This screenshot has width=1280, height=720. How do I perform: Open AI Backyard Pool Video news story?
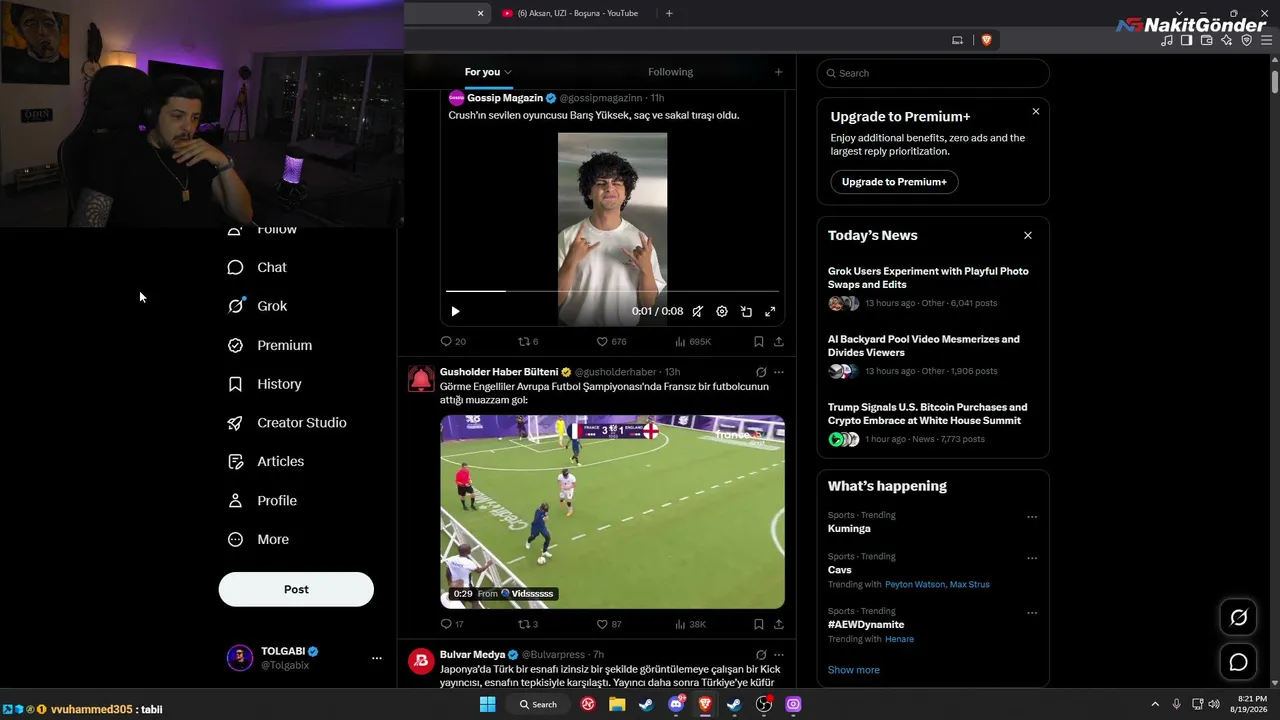933,354
